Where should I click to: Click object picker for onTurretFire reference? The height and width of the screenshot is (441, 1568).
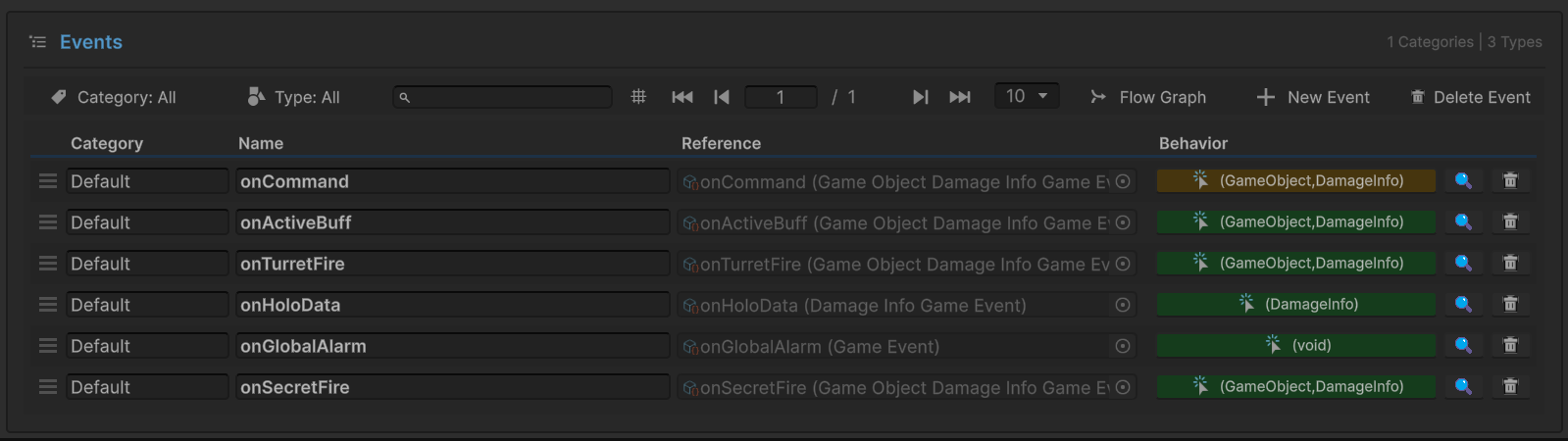click(x=1123, y=264)
